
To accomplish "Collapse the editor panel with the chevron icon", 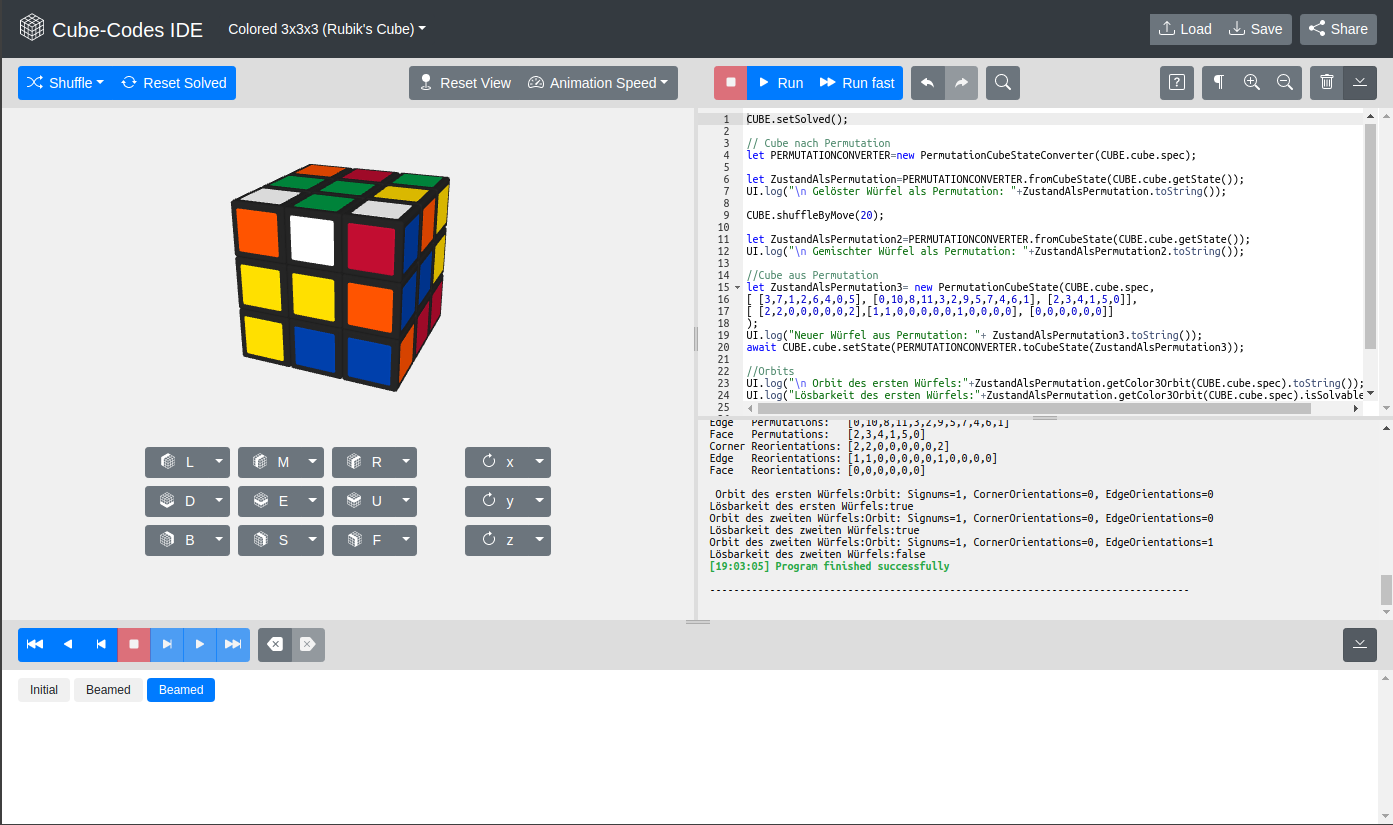I will pos(1359,83).
